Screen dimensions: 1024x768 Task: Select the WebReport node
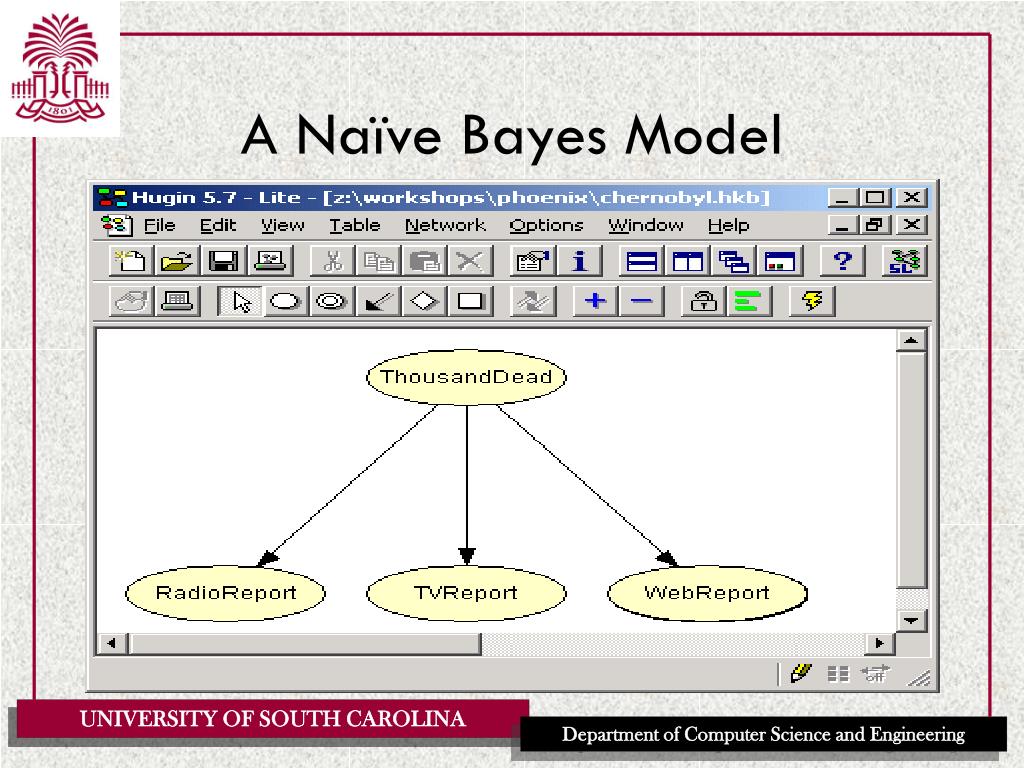(x=707, y=593)
